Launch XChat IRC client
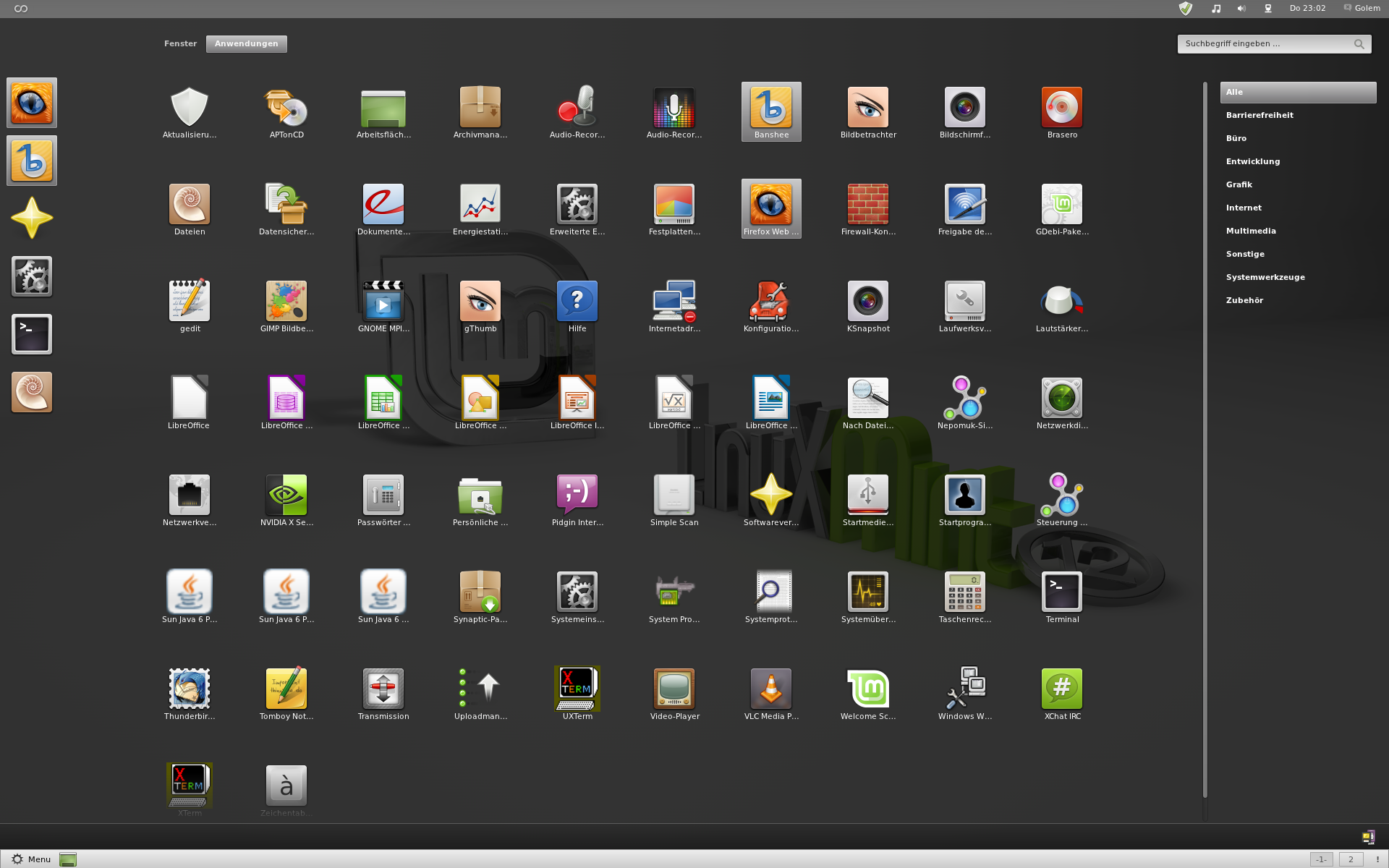1389x868 pixels. coord(1062,695)
